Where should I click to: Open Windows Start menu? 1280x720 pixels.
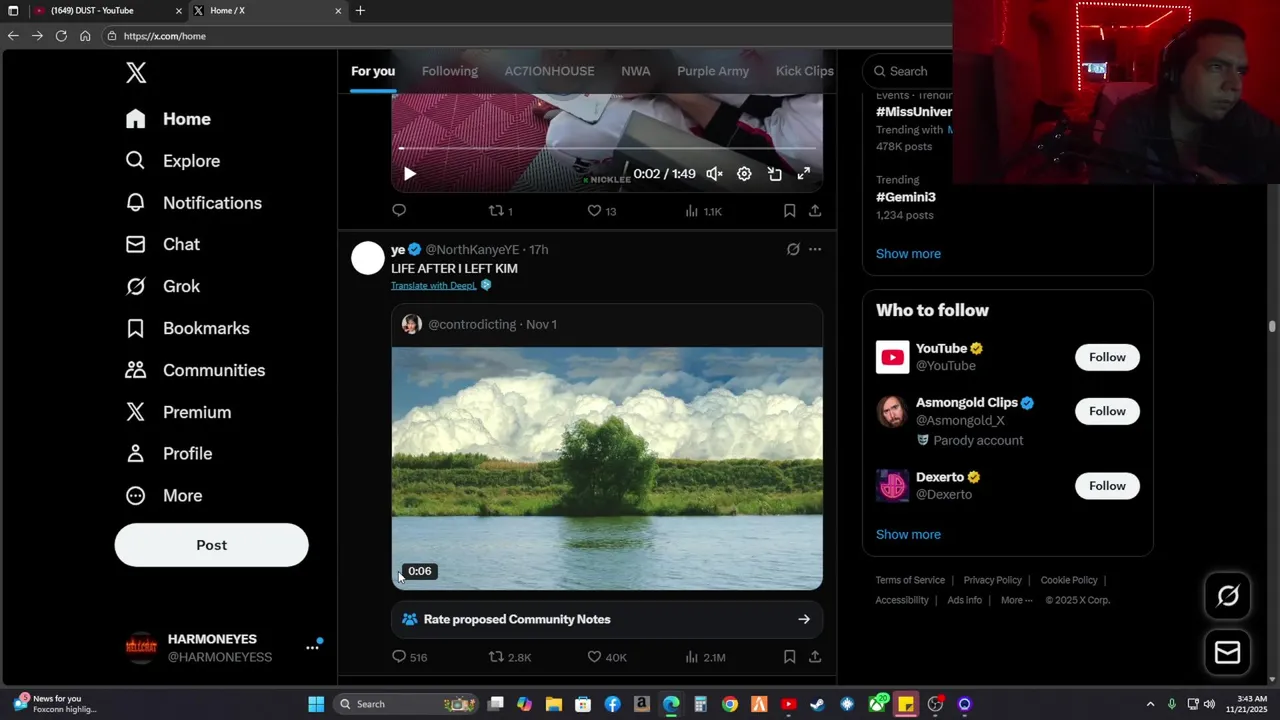(x=316, y=704)
